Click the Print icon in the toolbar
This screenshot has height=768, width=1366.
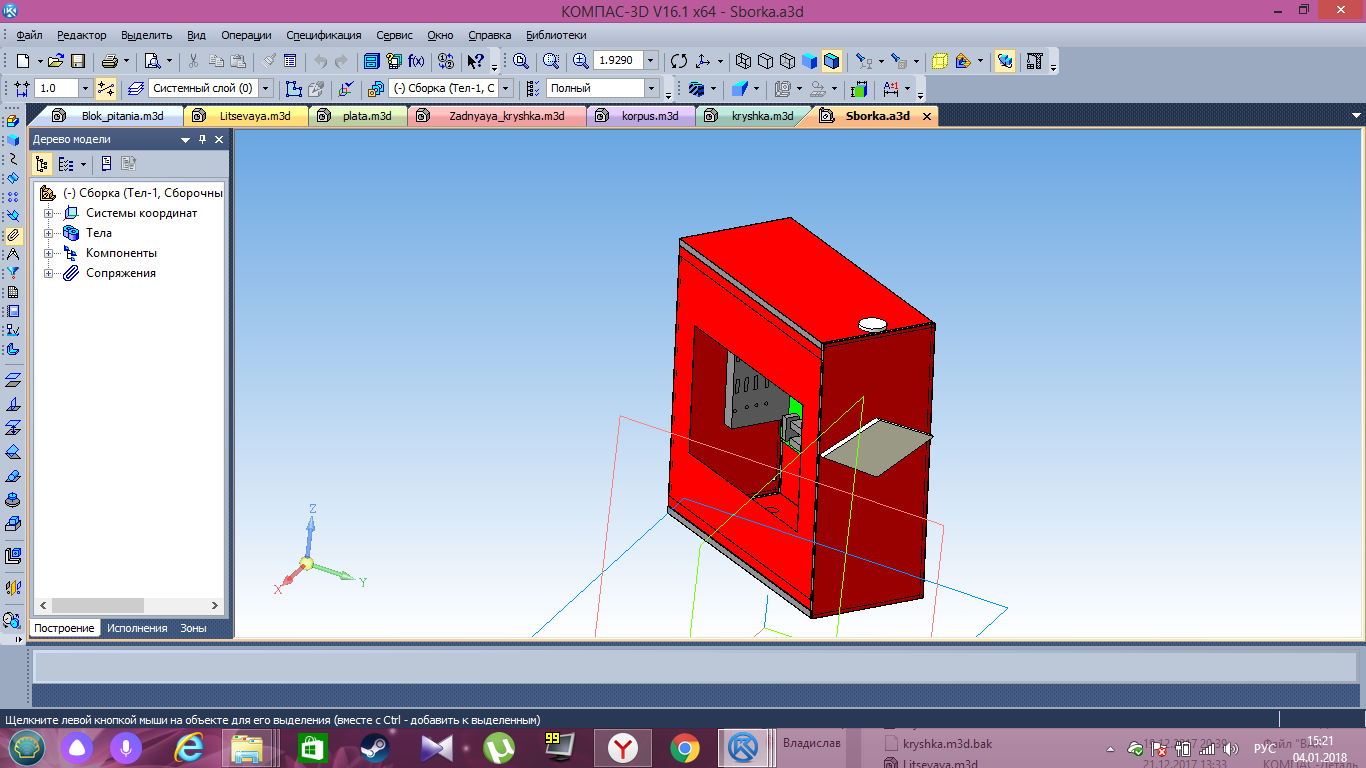[109, 61]
